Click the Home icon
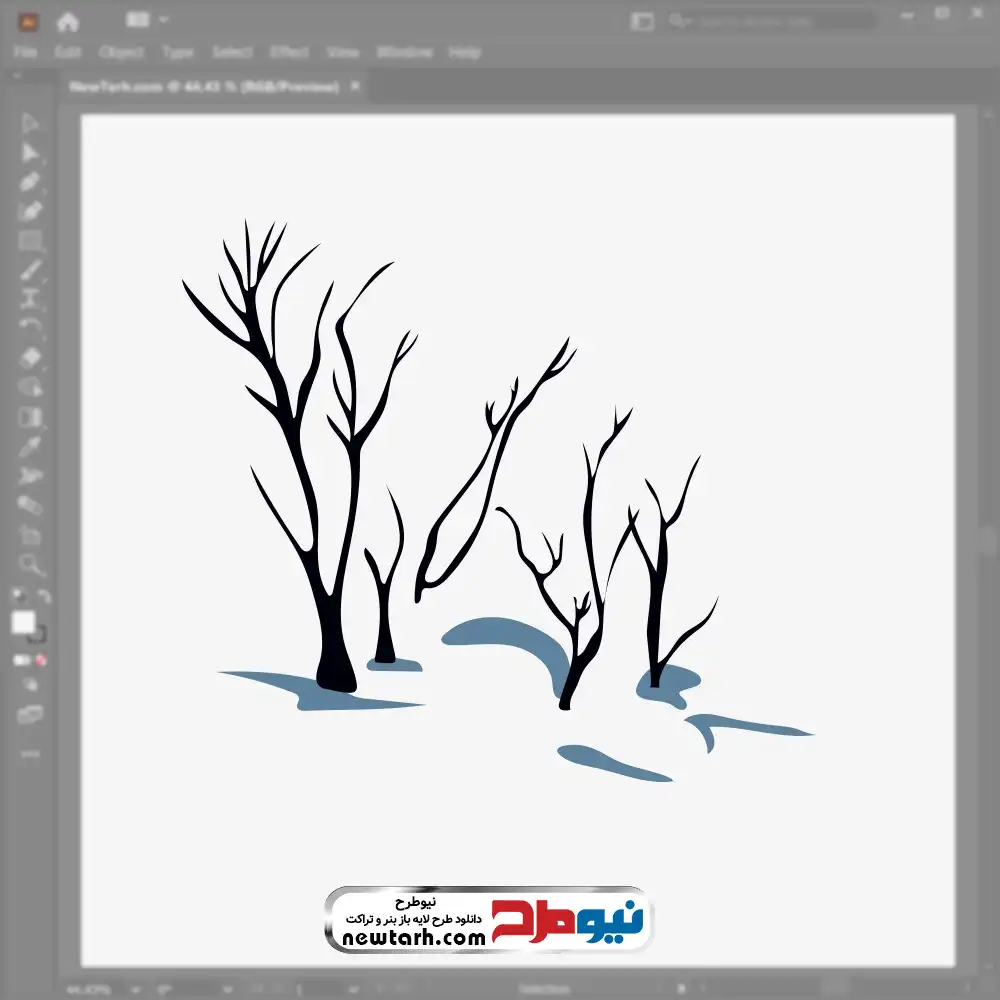1000x1000 pixels. pos(67,21)
